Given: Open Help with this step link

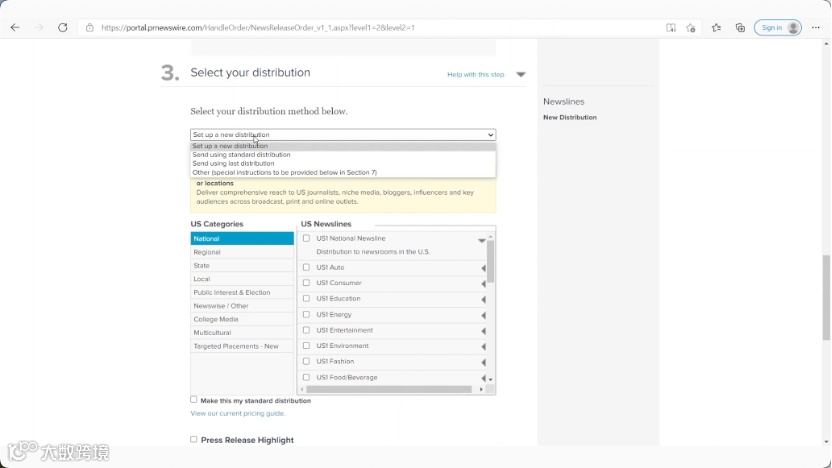Looking at the screenshot, I should (475, 74).
